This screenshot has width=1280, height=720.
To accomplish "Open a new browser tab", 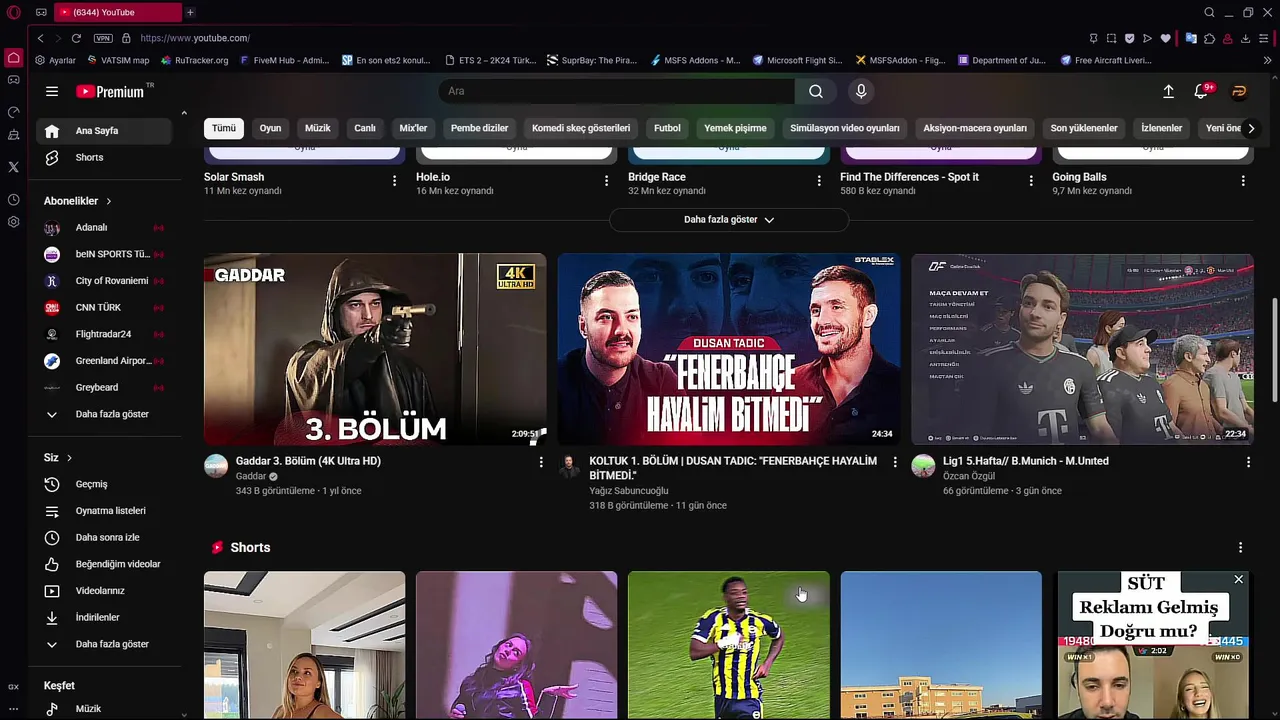I will tap(190, 12).
